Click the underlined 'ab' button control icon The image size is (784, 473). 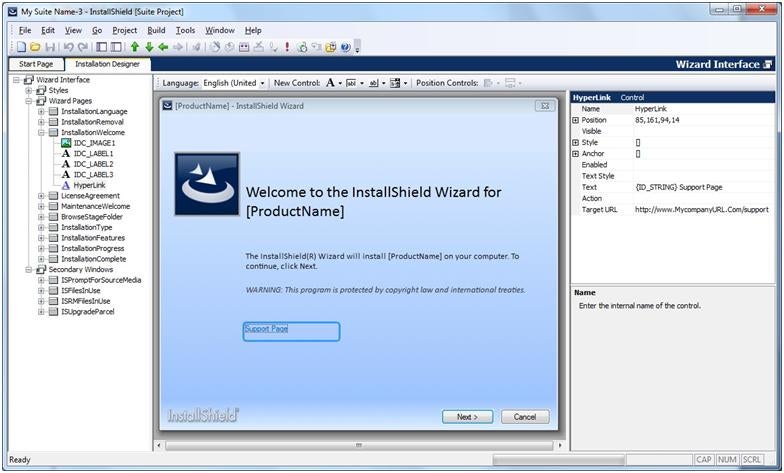(x=374, y=83)
